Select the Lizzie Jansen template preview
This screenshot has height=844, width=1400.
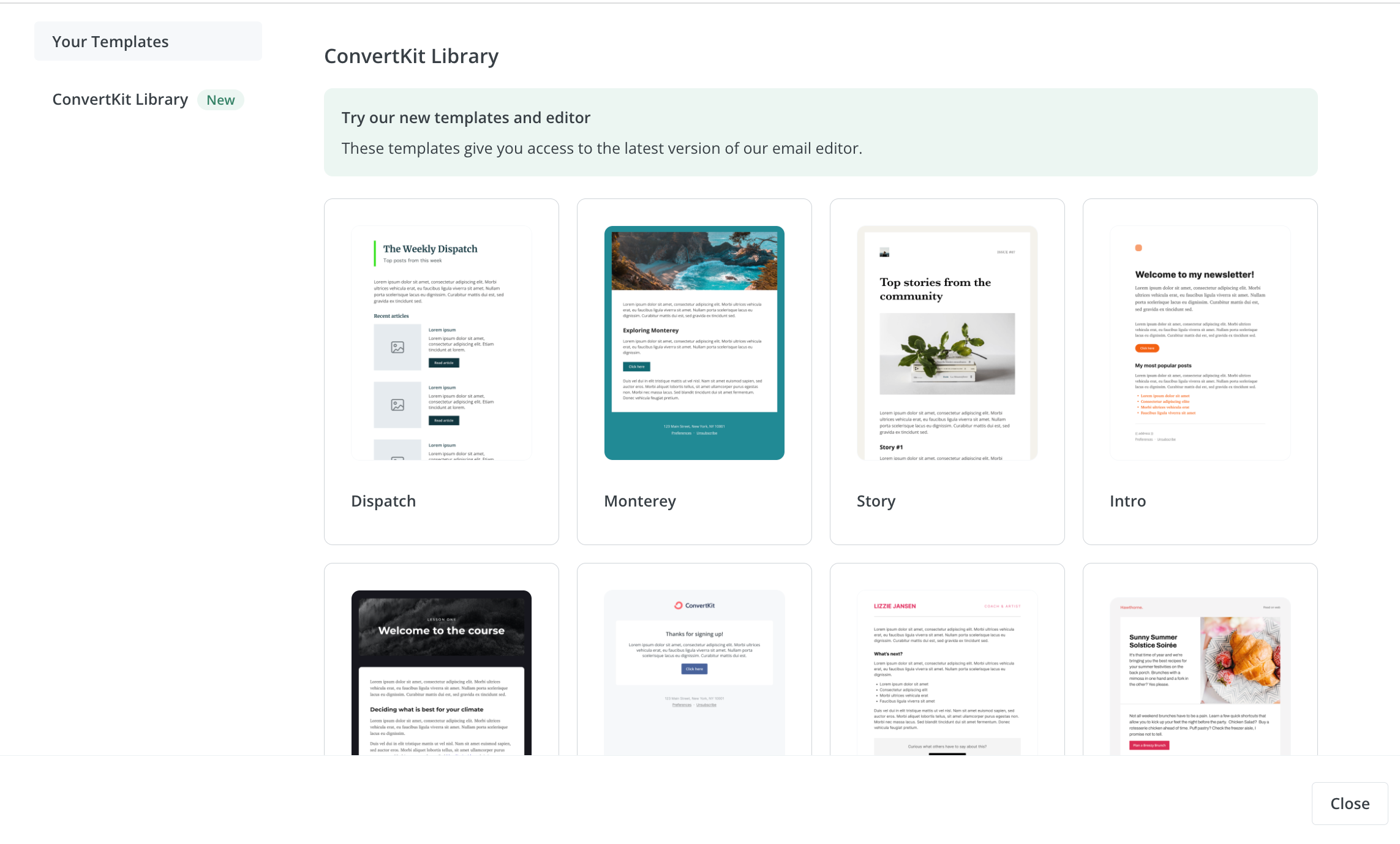[947, 673]
